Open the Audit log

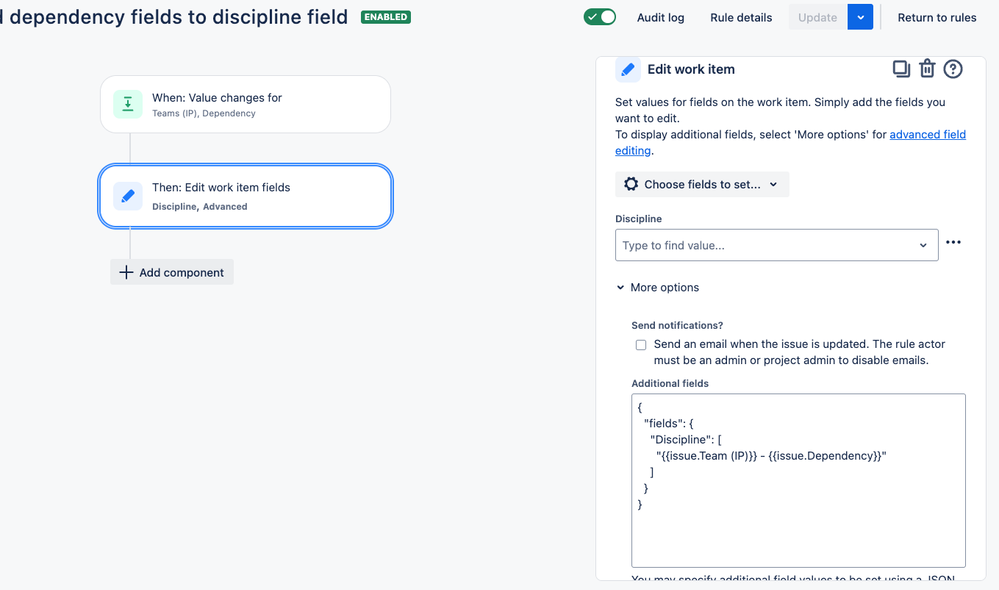(660, 18)
